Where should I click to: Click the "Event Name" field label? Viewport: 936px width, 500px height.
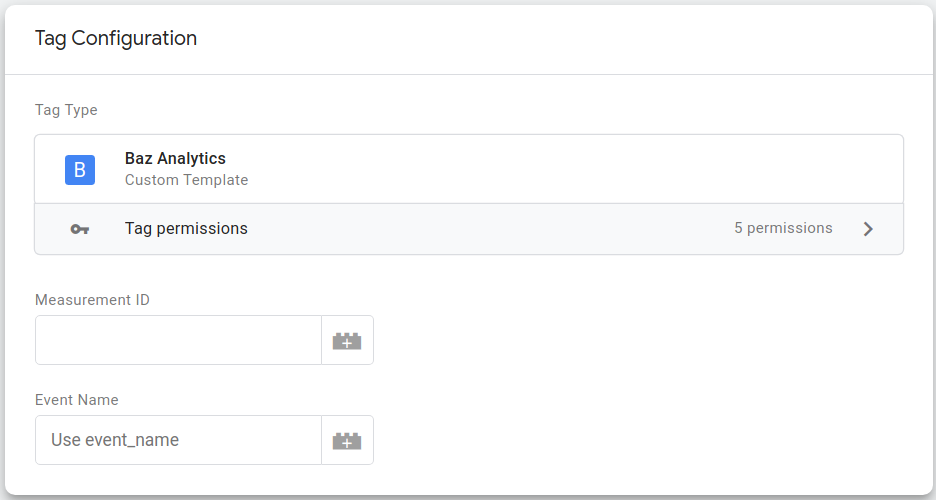point(77,400)
